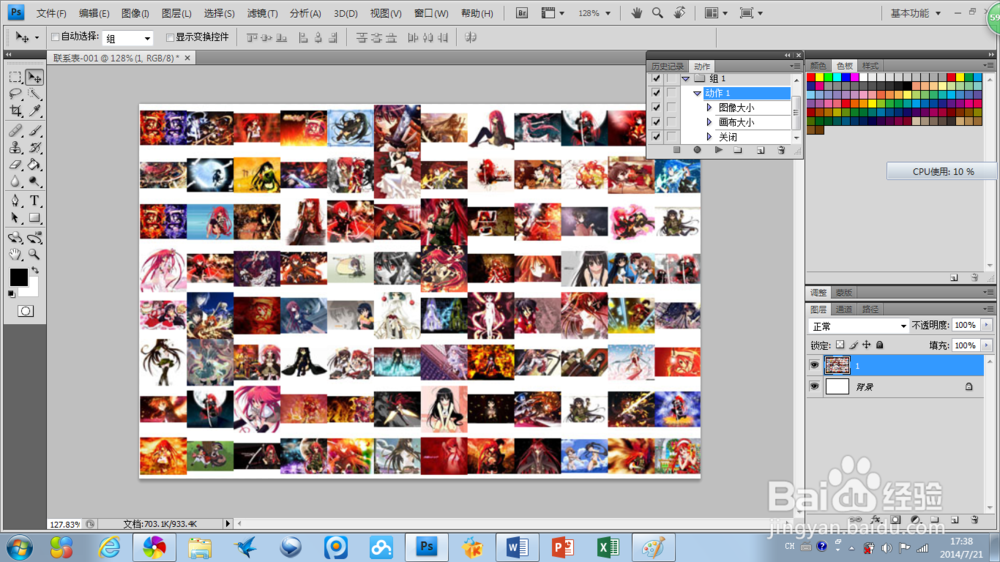Open the fill slider arrow
The width and height of the screenshot is (1000, 562).
tap(987, 345)
